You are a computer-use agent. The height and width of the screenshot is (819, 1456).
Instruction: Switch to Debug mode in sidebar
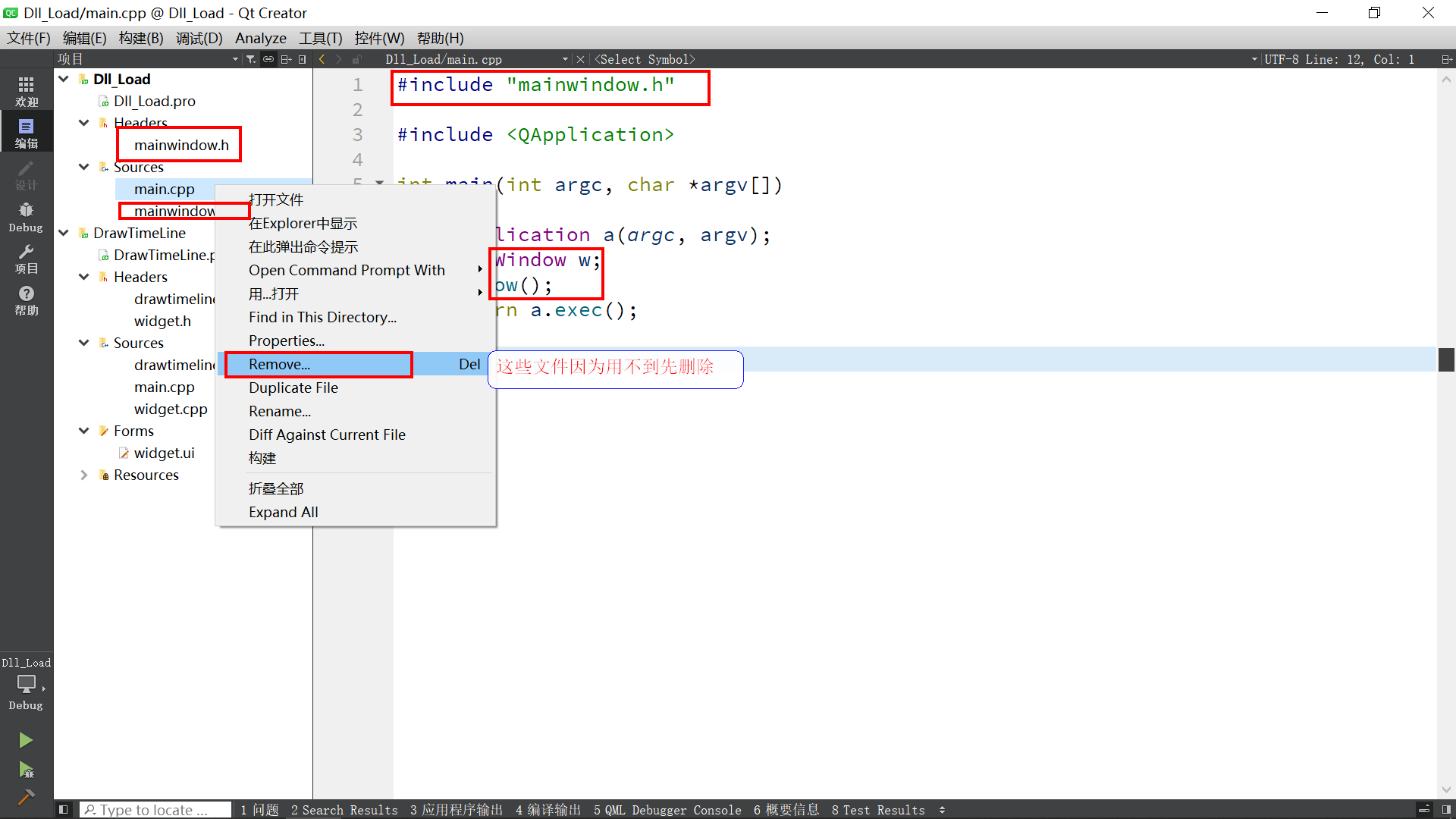[x=26, y=216]
